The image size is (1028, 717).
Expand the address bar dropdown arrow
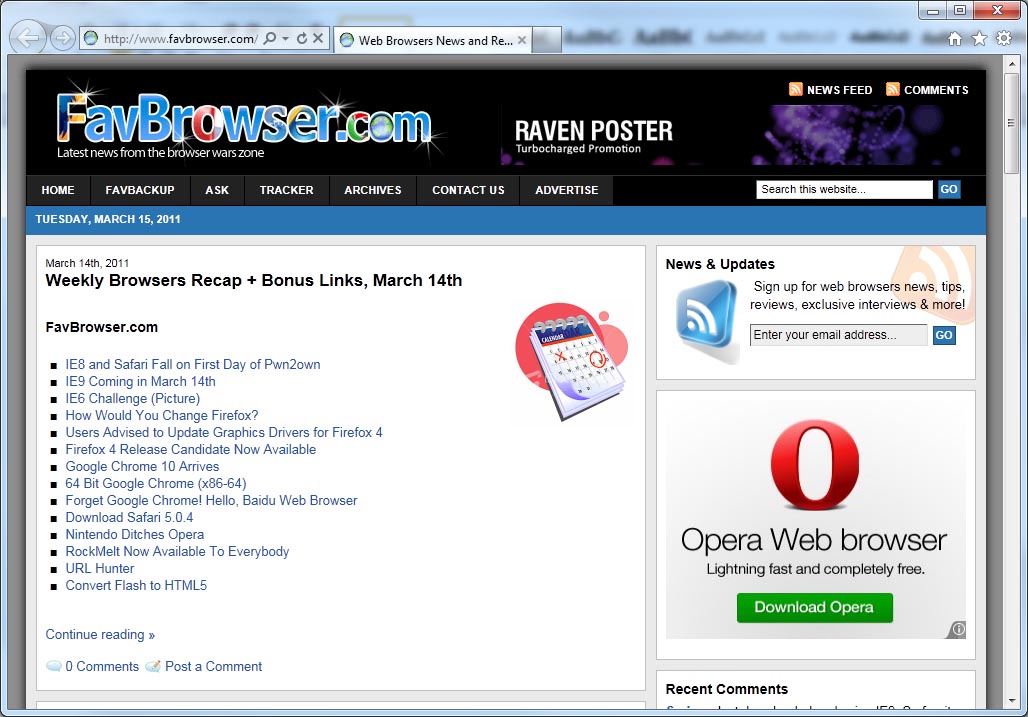tap(286, 38)
